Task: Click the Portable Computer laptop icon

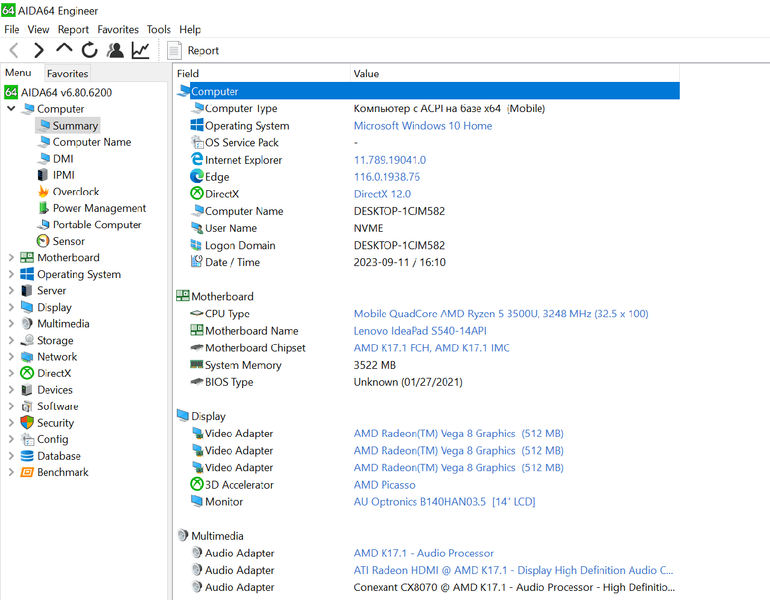Action: pyautogui.click(x=43, y=224)
